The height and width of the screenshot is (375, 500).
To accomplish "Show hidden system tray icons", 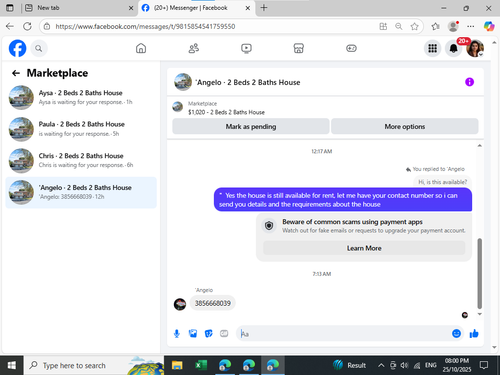I will point(381,365).
